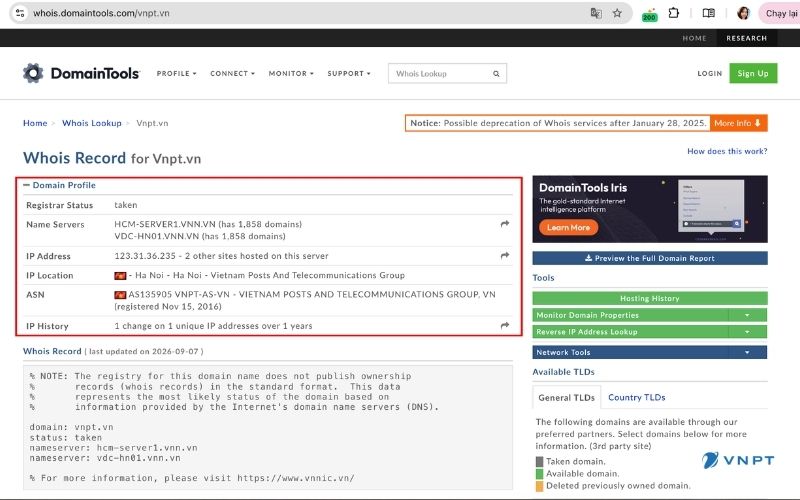
Task: Click the Whois Lookup breadcrumb link
Action: [x=92, y=123]
